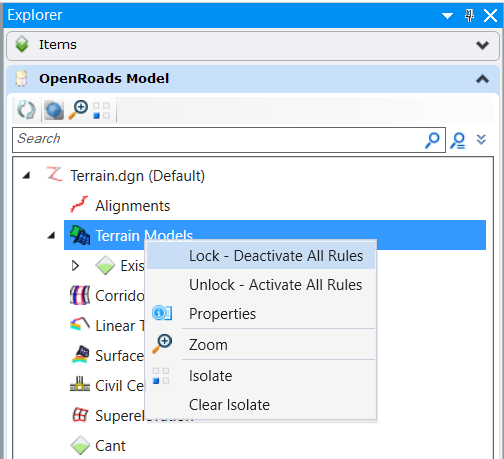Select the Terrain.dgn (Default) root item

coord(138,176)
